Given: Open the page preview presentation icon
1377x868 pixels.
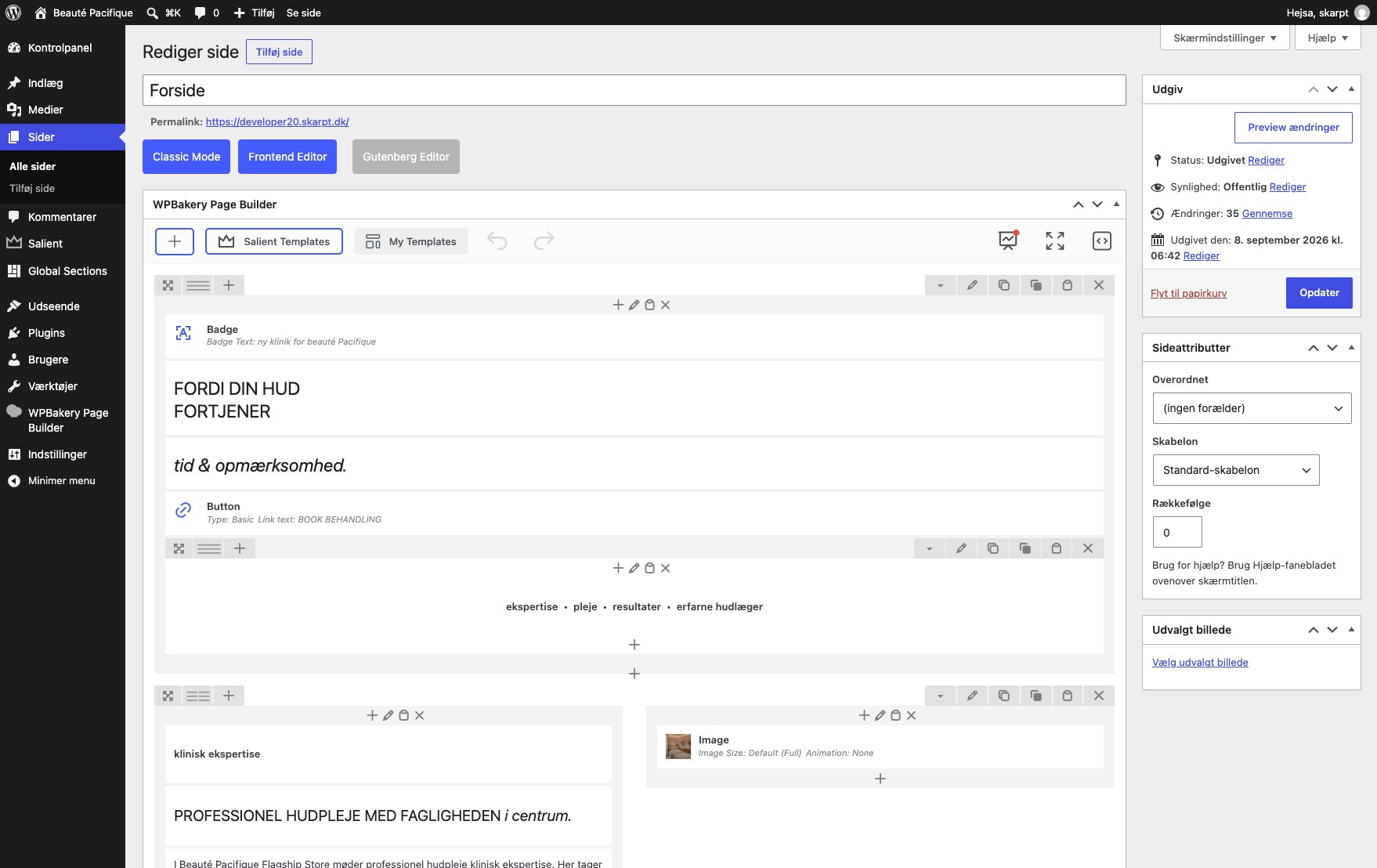Looking at the screenshot, I should [x=1008, y=241].
